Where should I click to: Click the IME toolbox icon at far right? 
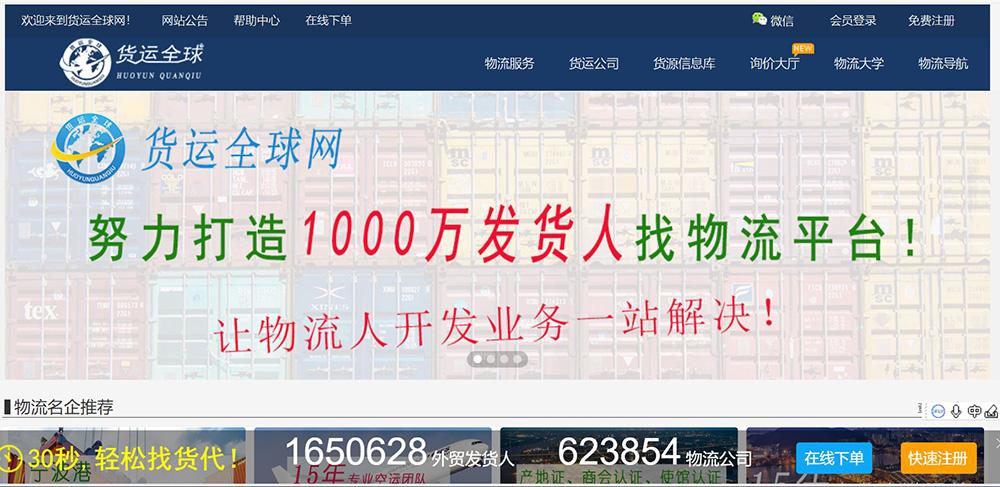pyautogui.click(x=991, y=411)
